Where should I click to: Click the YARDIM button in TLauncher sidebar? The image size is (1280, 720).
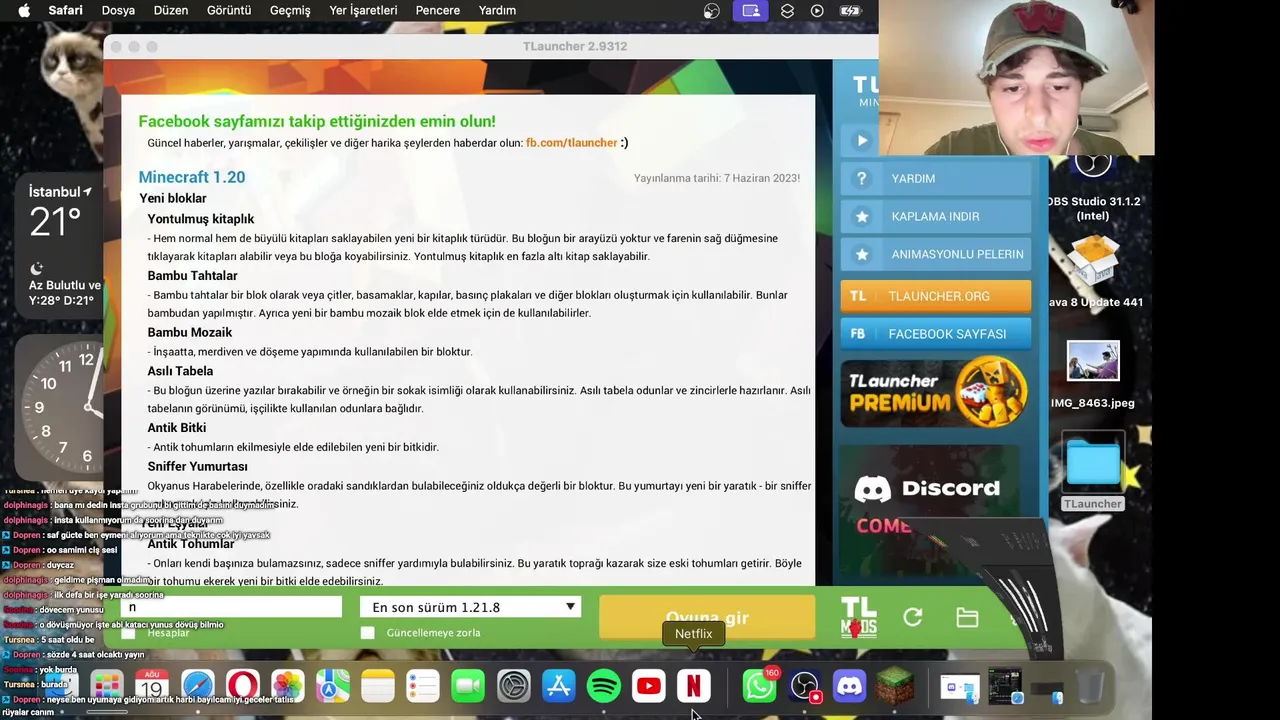coord(936,178)
